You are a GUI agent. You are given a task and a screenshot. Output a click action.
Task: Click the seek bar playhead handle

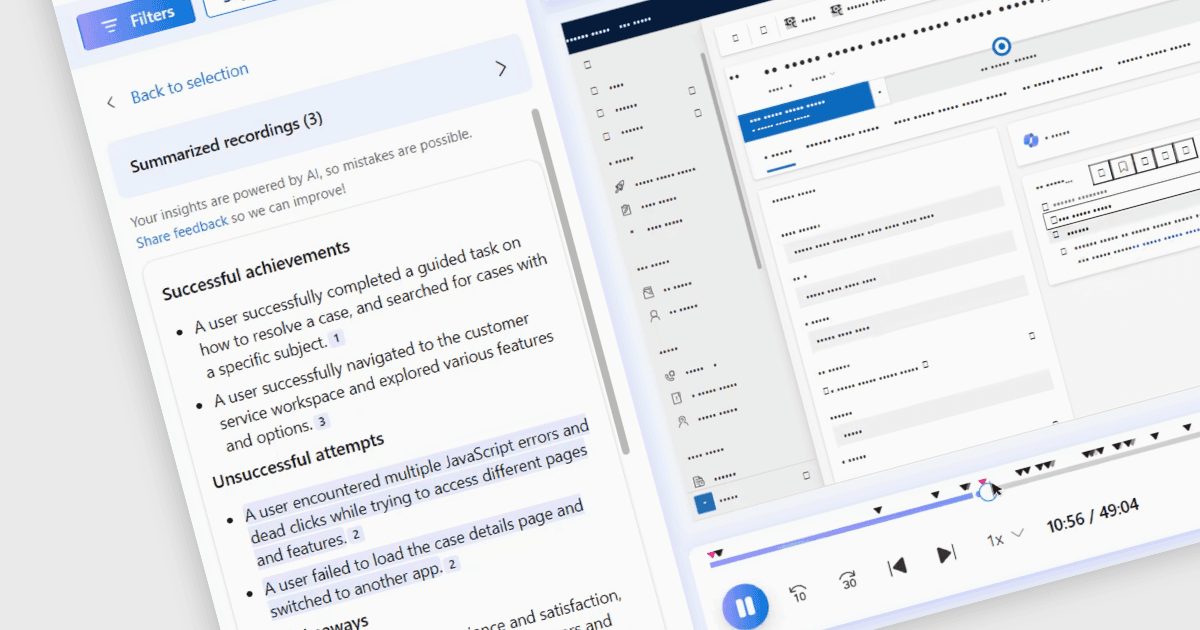tap(986, 491)
